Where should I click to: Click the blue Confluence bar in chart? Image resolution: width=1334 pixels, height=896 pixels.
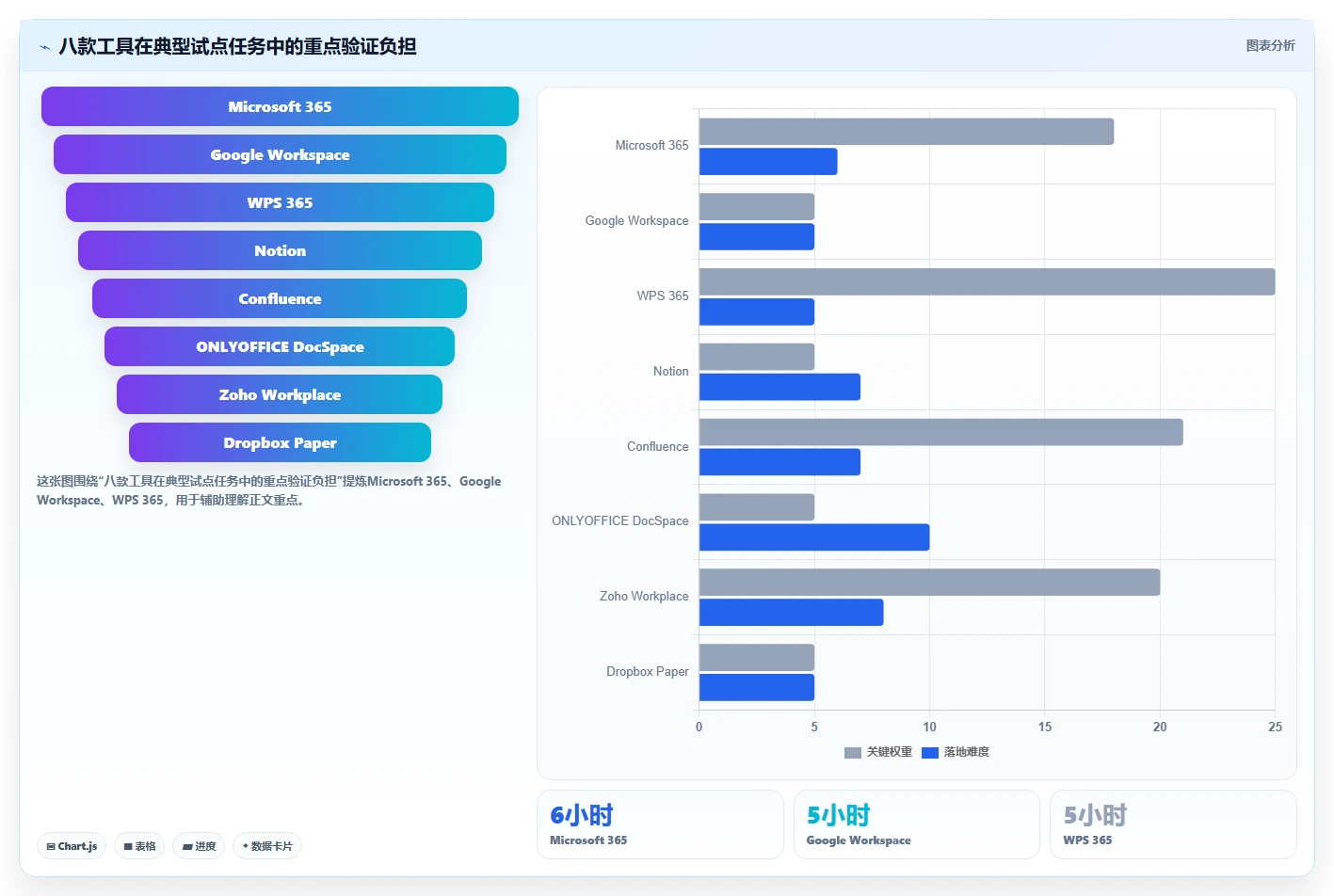[x=780, y=462]
